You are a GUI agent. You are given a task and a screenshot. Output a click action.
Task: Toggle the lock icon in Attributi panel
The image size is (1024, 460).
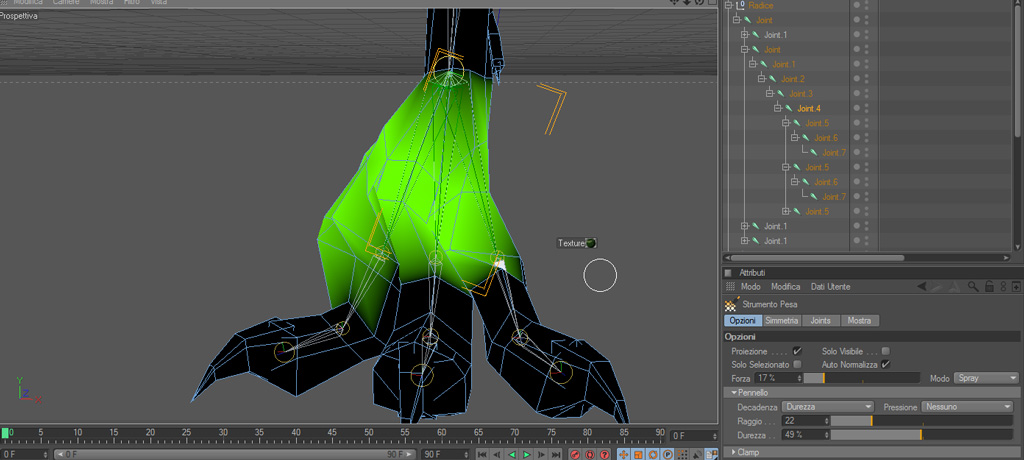click(989, 287)
